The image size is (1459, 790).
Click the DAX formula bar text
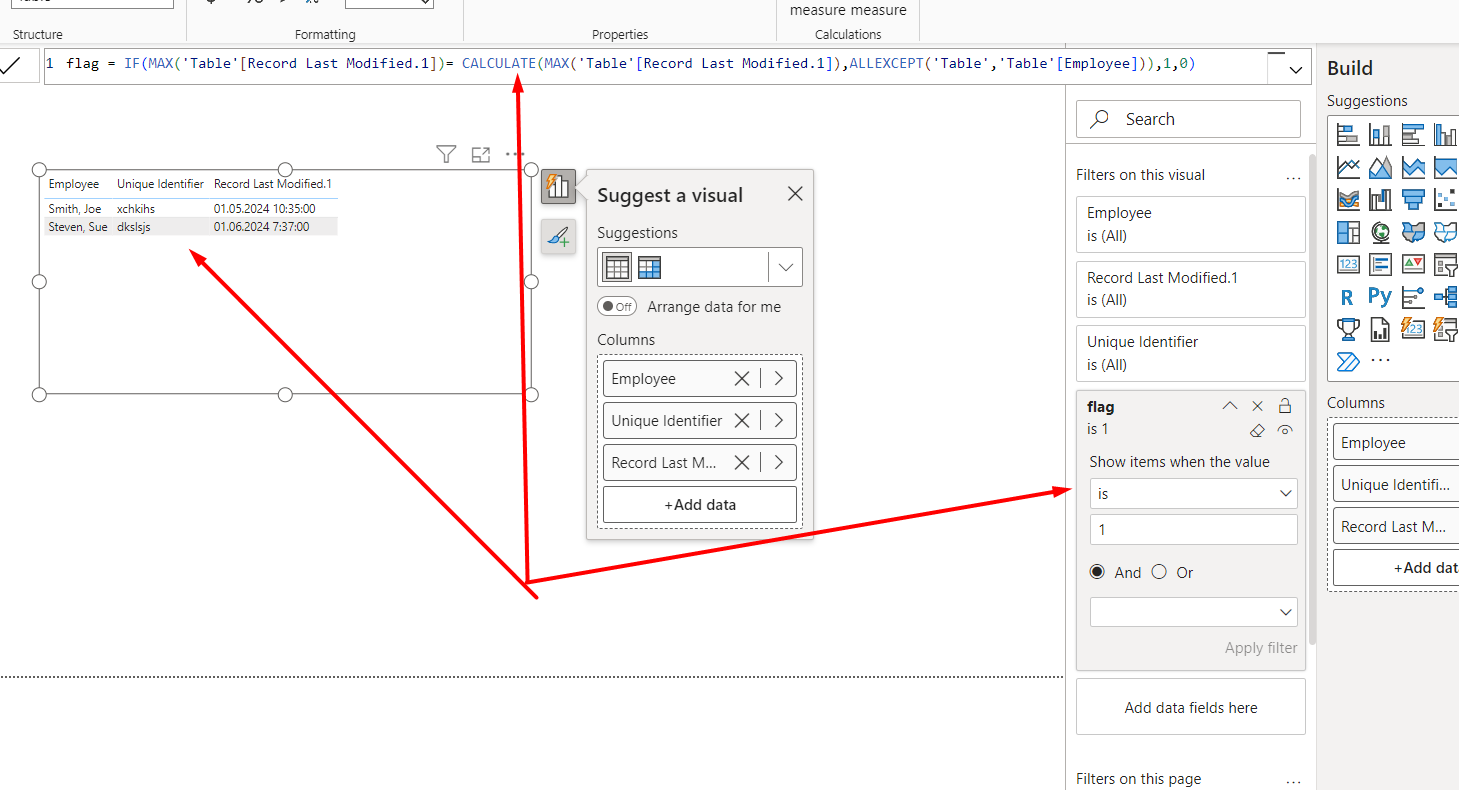point(631,64)
